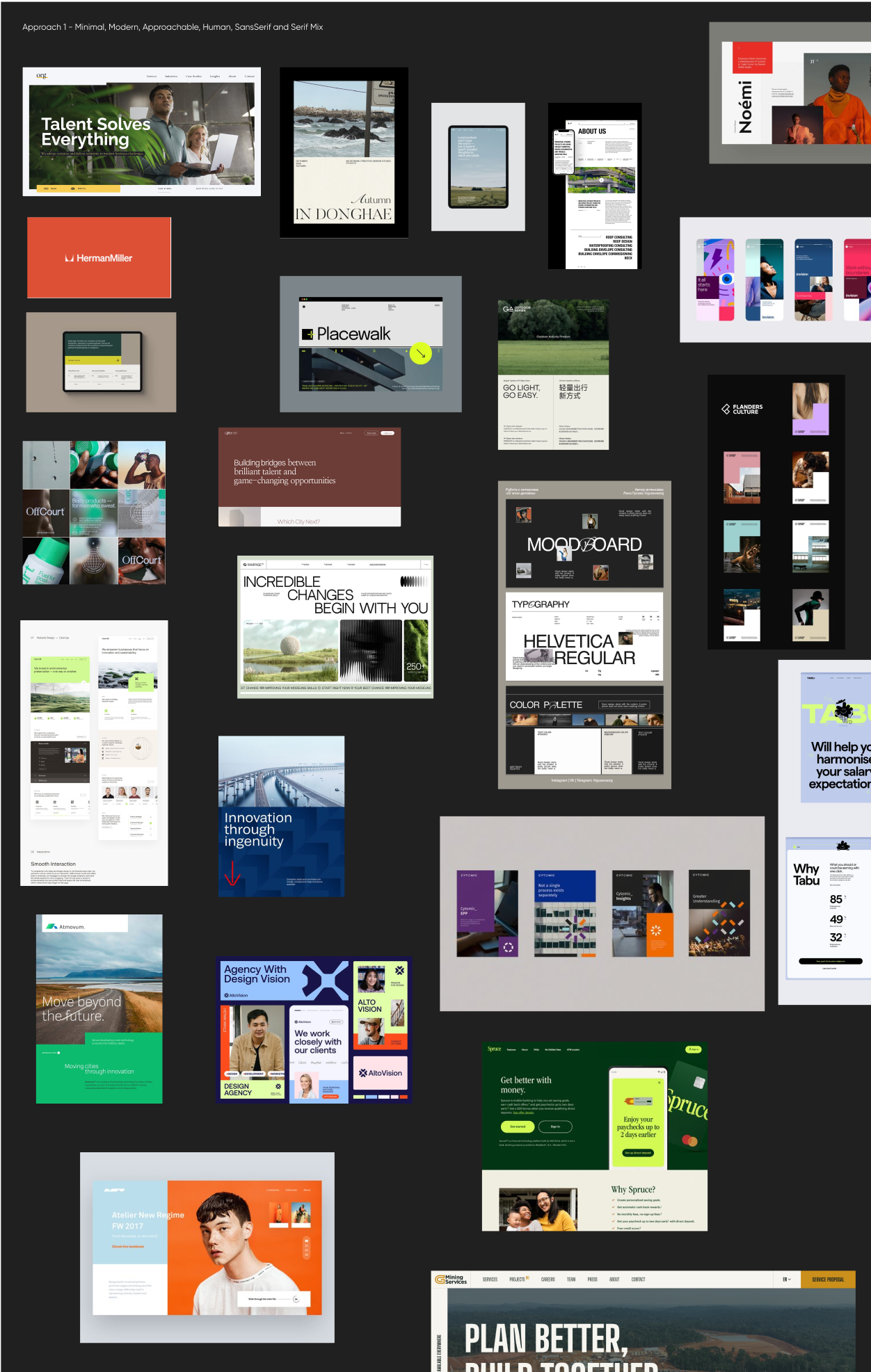This screenshot has width=871, height=1372.
Task: Click the Alto Vision yellow portrait card
Action: click(x=380, y=1006)
